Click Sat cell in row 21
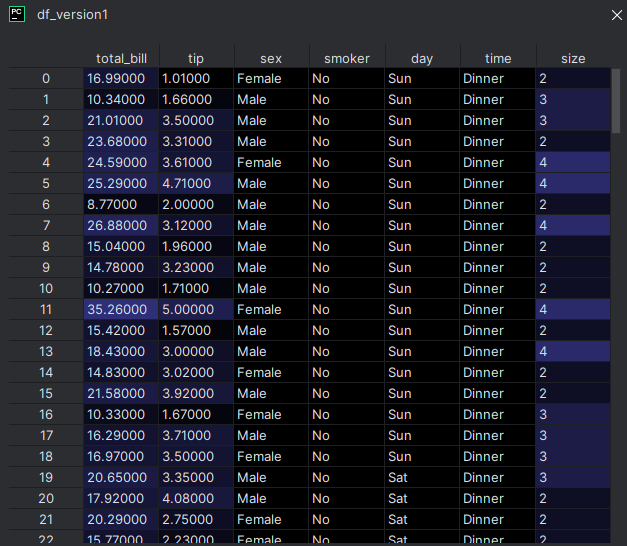627x546 pixels. point(422,520)
